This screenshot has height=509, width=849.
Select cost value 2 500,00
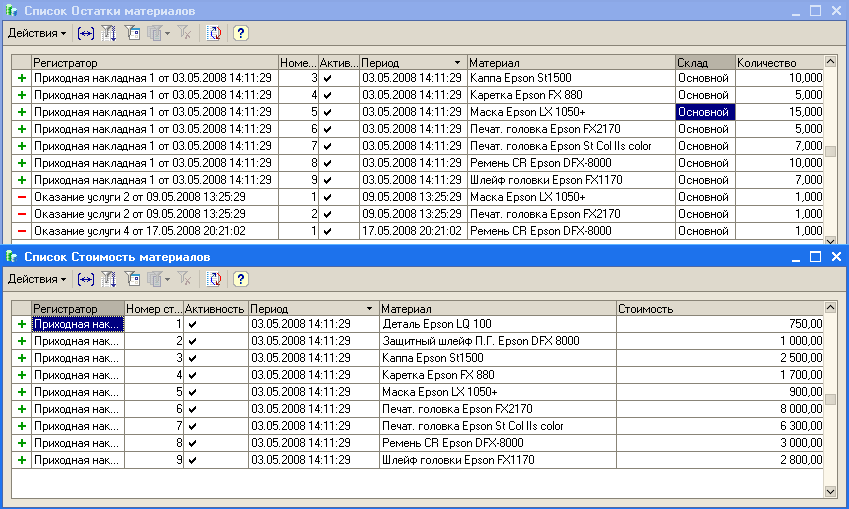720,358
